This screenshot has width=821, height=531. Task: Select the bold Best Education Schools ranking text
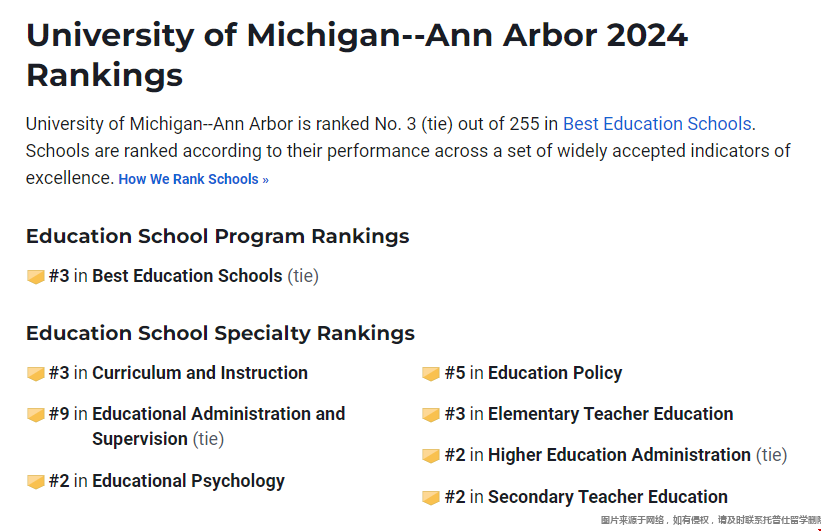pos(187,276)
